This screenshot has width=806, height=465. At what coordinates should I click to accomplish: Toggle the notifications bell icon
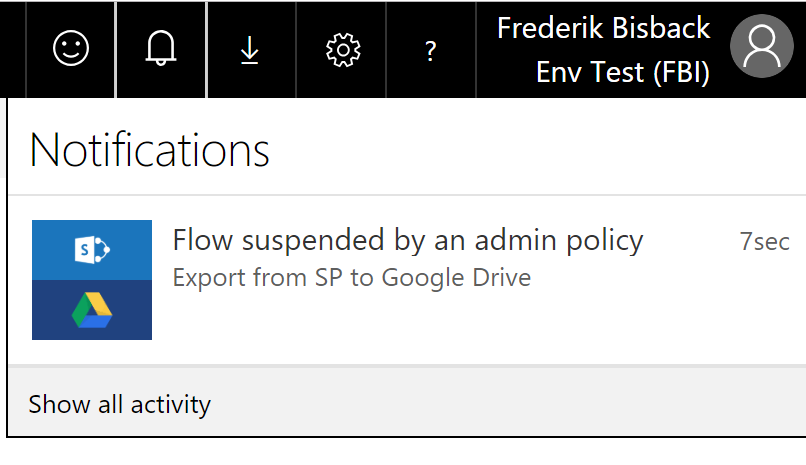point(161,49)
